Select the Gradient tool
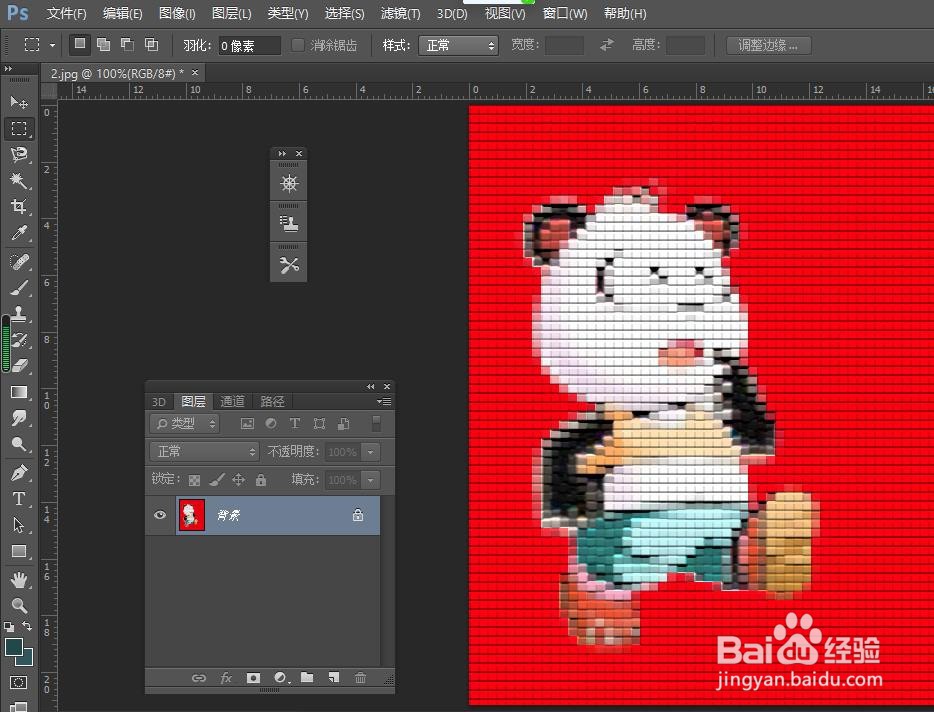The height and width of the screenshot is (712, 934). [x=18, y=391]
